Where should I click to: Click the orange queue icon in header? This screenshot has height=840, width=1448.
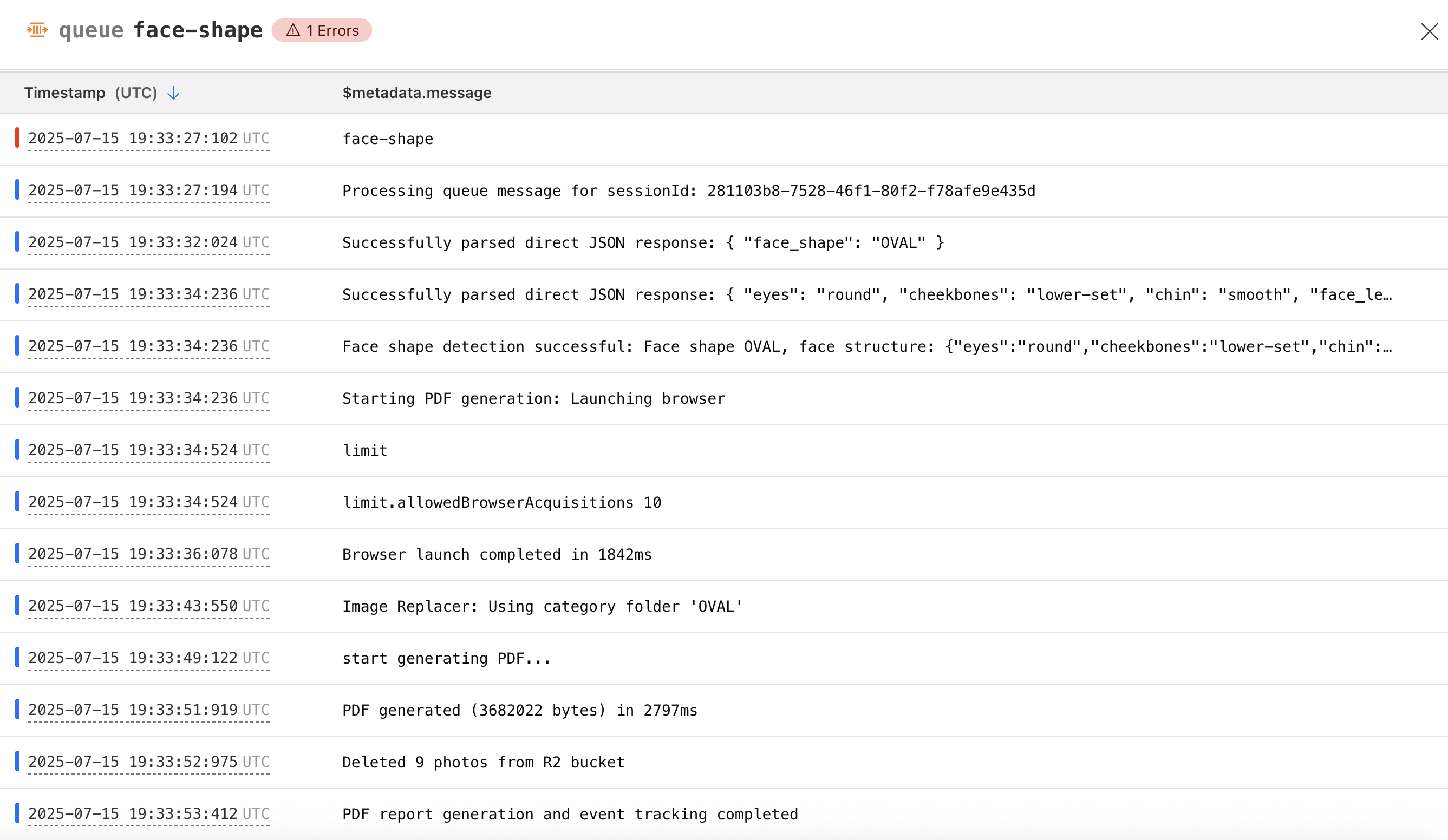(37, 30)
